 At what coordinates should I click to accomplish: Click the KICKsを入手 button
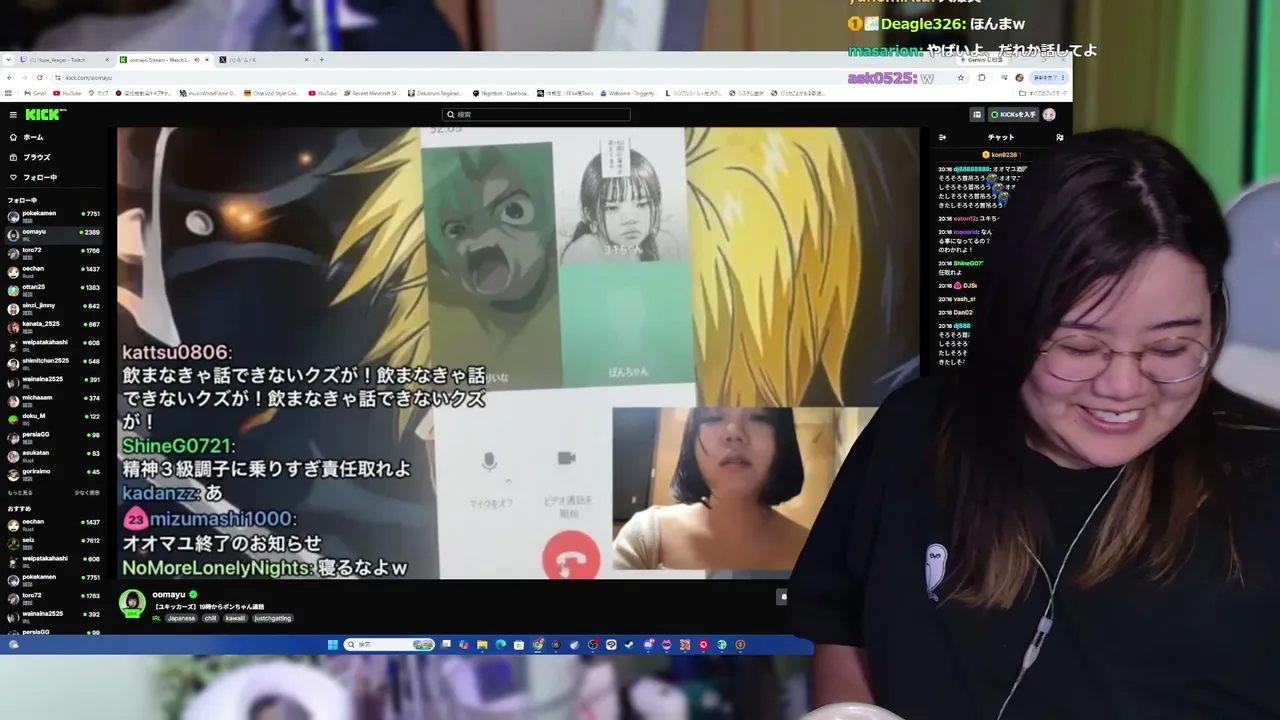pos(1014,115)
